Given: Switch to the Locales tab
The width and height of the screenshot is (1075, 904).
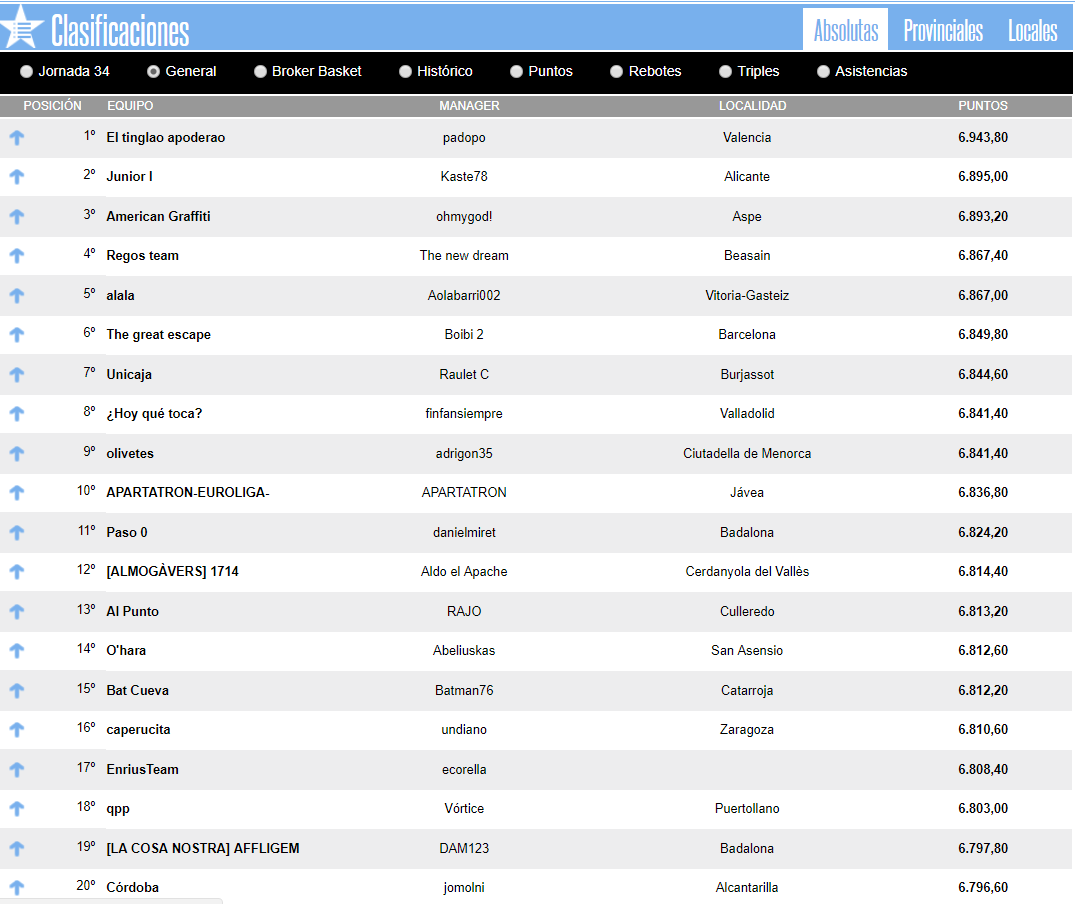Looking at the screenshot, I should tap(1032, 30).
